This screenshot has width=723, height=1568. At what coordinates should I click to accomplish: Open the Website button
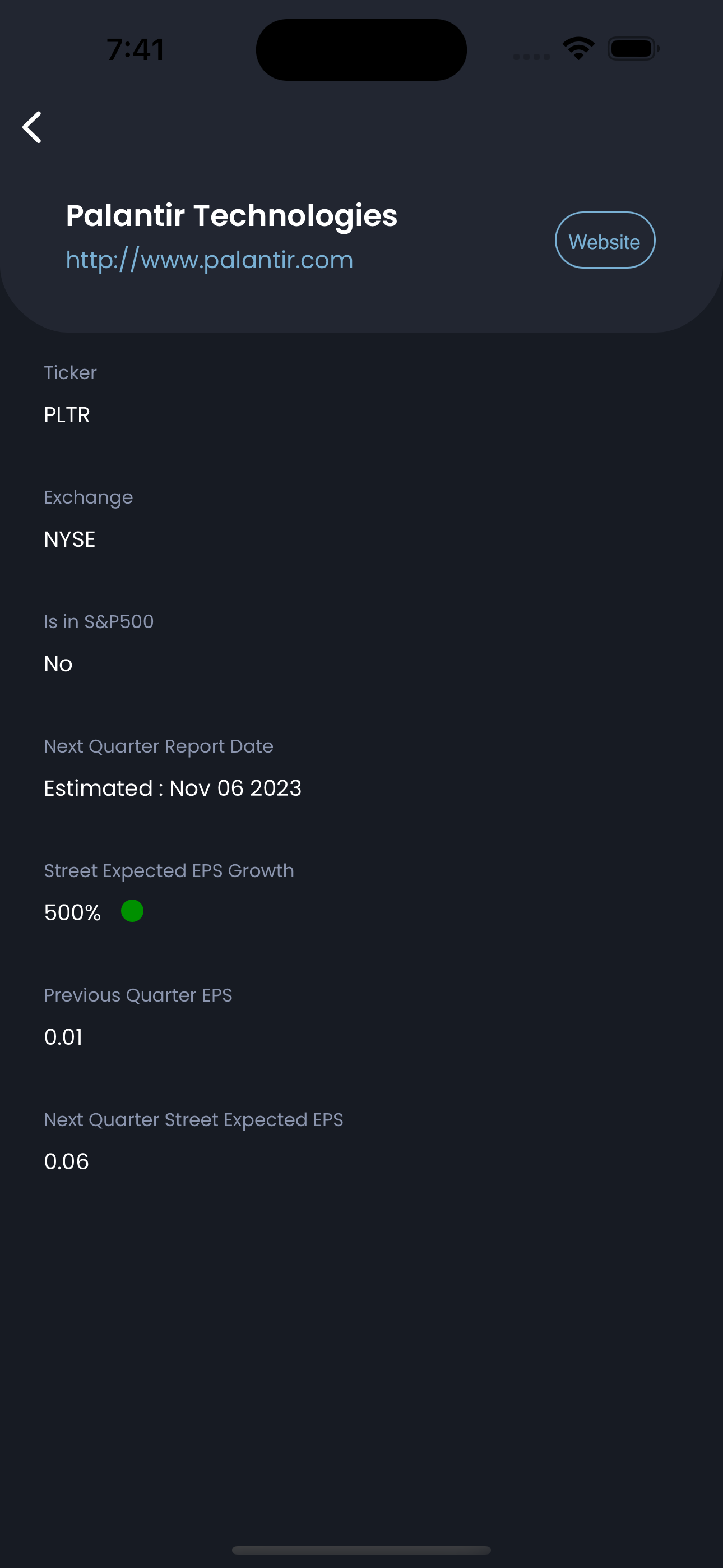tap(605, 240)
